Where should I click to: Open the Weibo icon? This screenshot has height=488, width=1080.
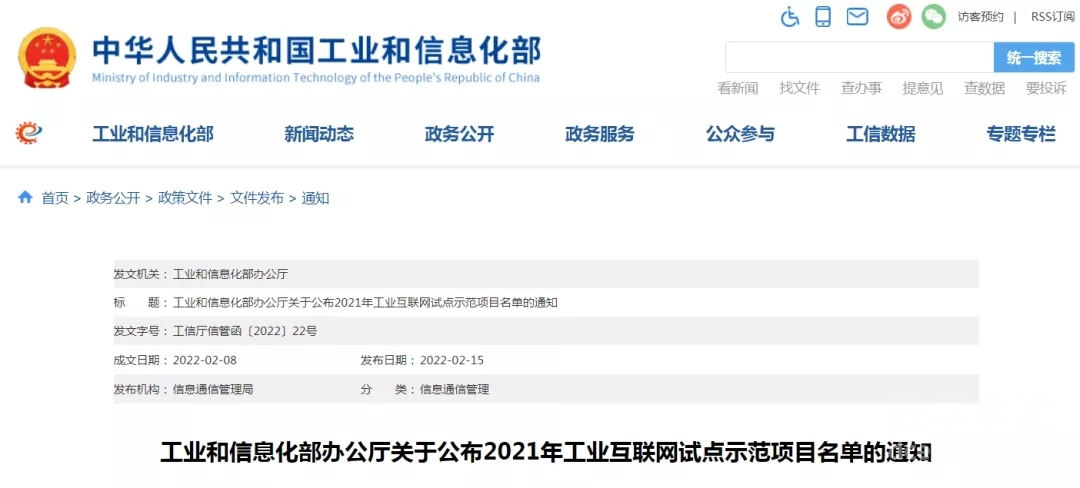(x=899, y=17)
